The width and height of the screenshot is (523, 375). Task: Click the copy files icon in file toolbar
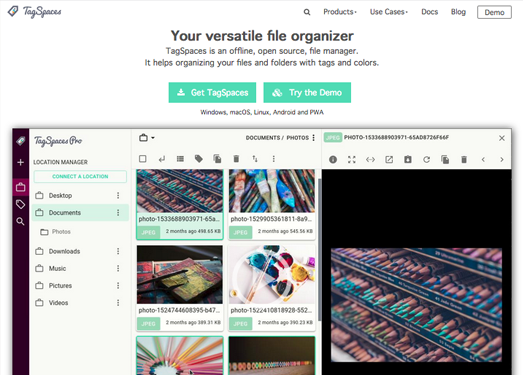217,159
